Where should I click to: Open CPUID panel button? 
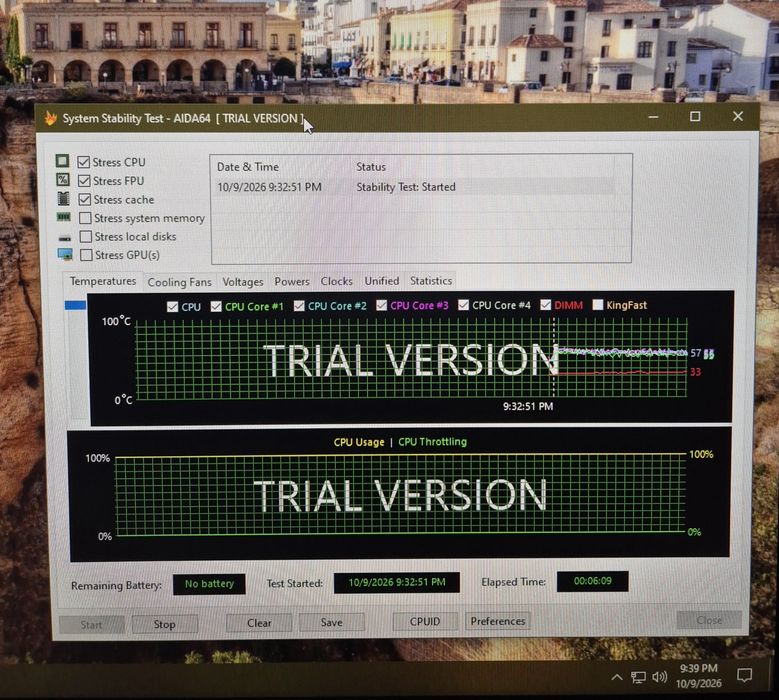click(425, 622)
